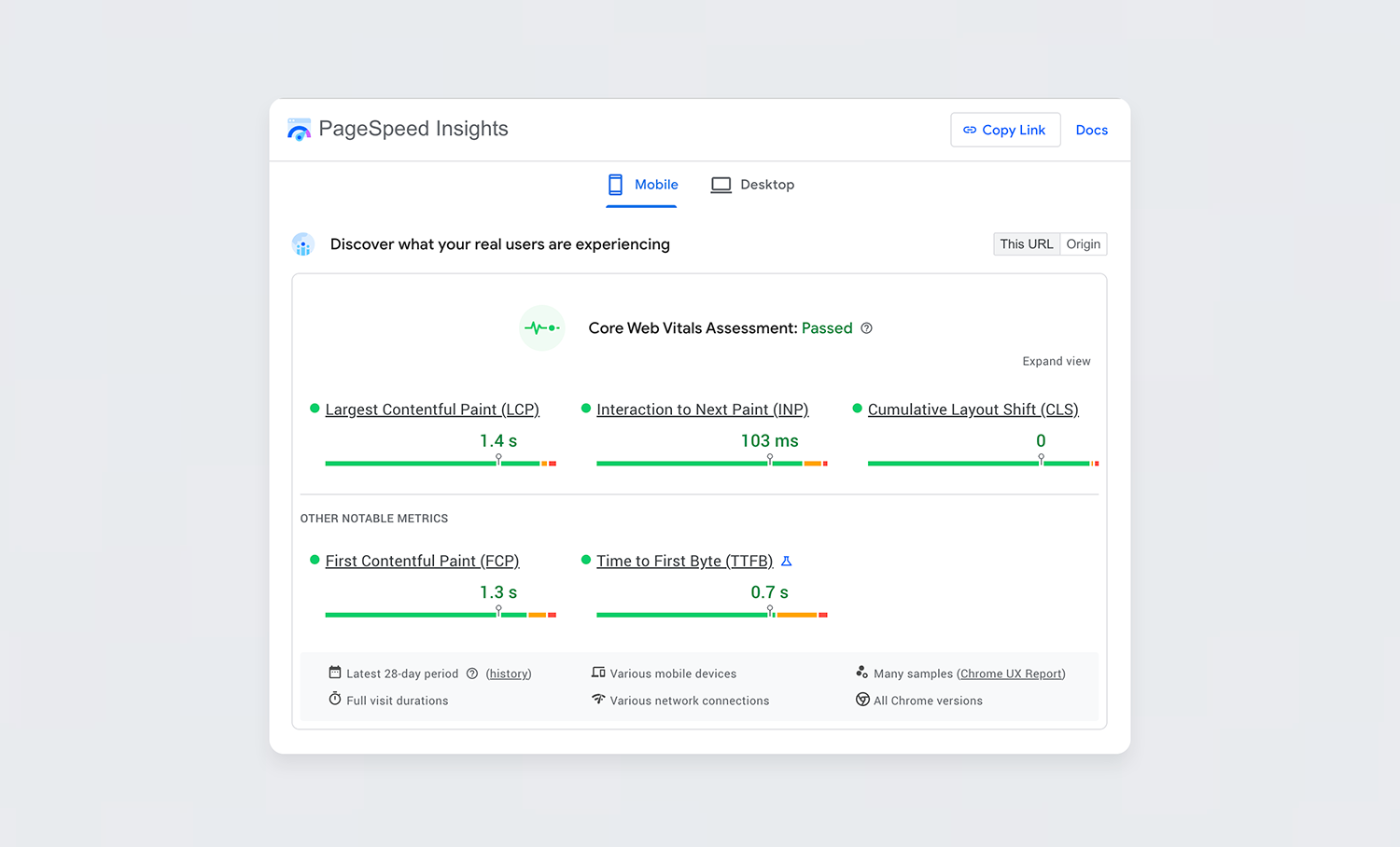The image size is (1400, 847).
Task: Select the This URL toggle option
Action: (1027, 244)
